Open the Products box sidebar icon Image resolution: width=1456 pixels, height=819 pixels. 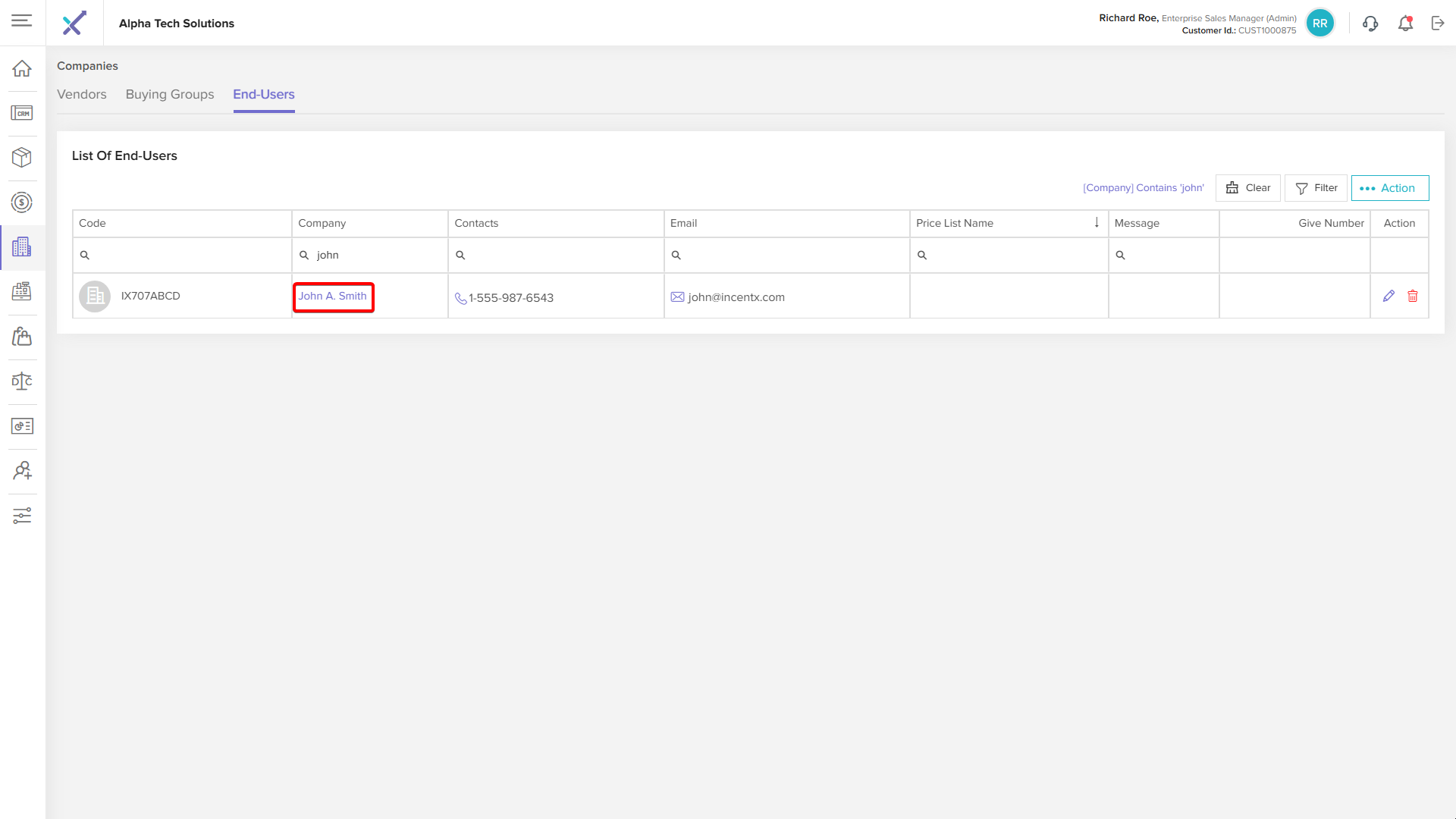tap(22, 158)
